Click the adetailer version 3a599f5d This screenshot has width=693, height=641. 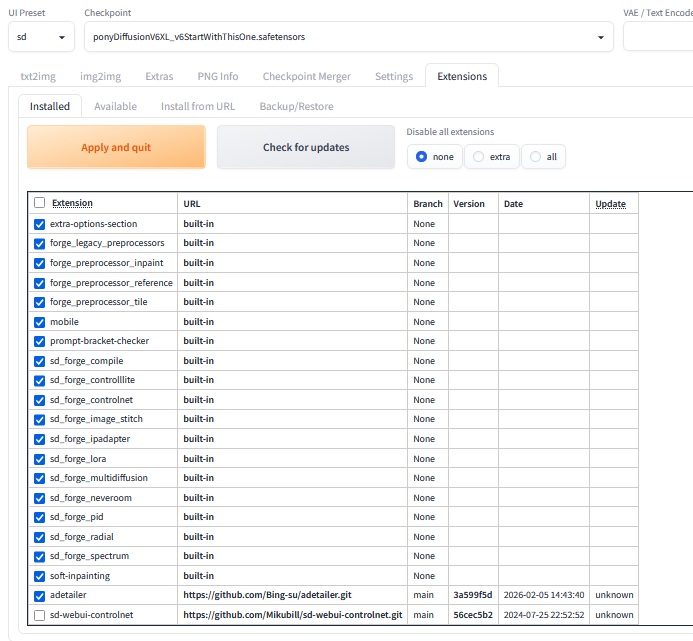(x=472, y=595)
